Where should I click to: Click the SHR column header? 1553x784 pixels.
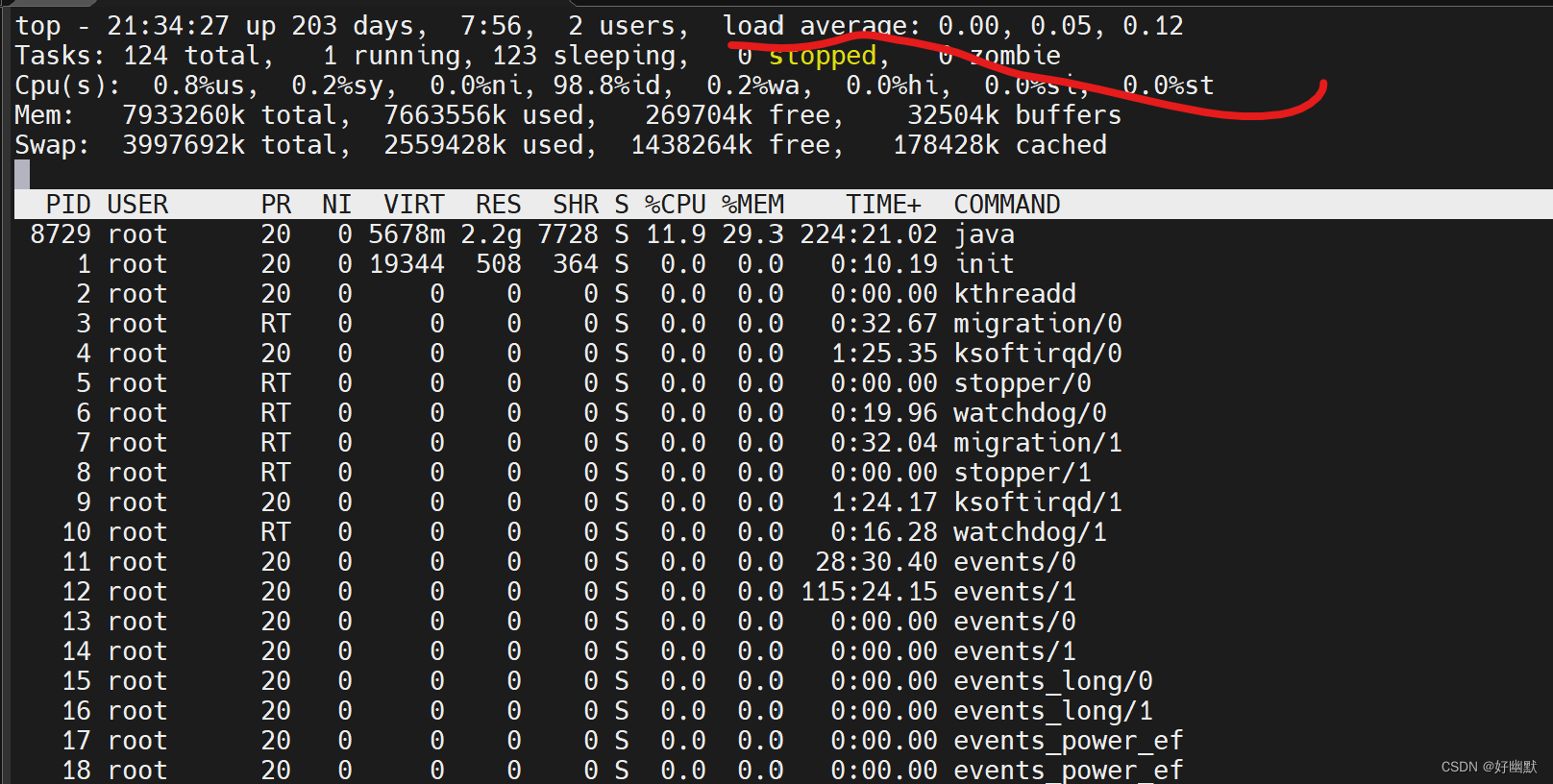pos(576,205)
